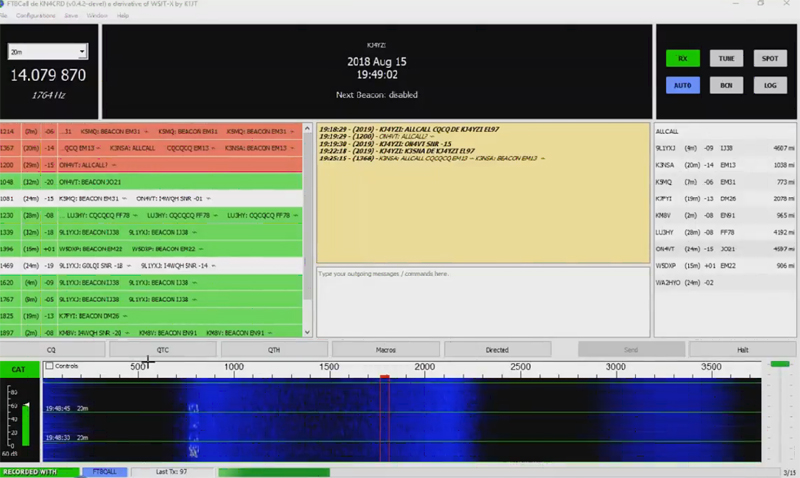This screenshot has width=800, height=478.
Task: Click the QTC button
Action: [x=162, y=349]
